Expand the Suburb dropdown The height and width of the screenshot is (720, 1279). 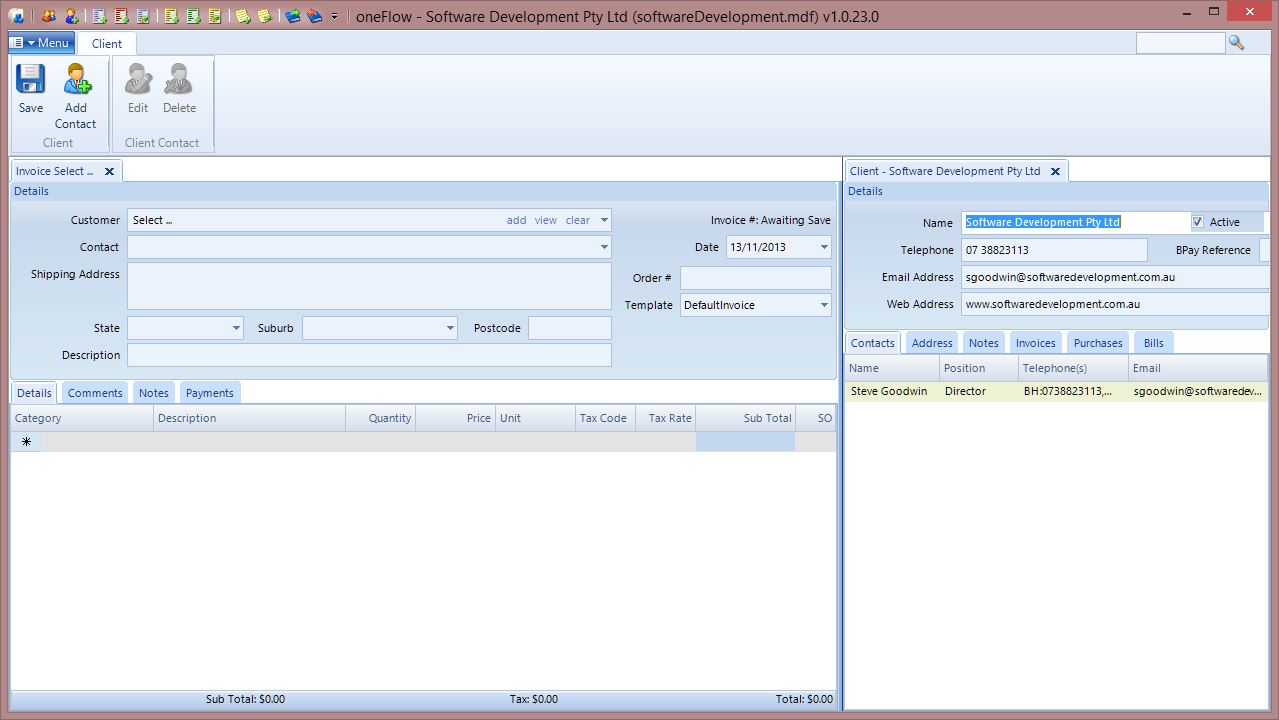[450, 328]
